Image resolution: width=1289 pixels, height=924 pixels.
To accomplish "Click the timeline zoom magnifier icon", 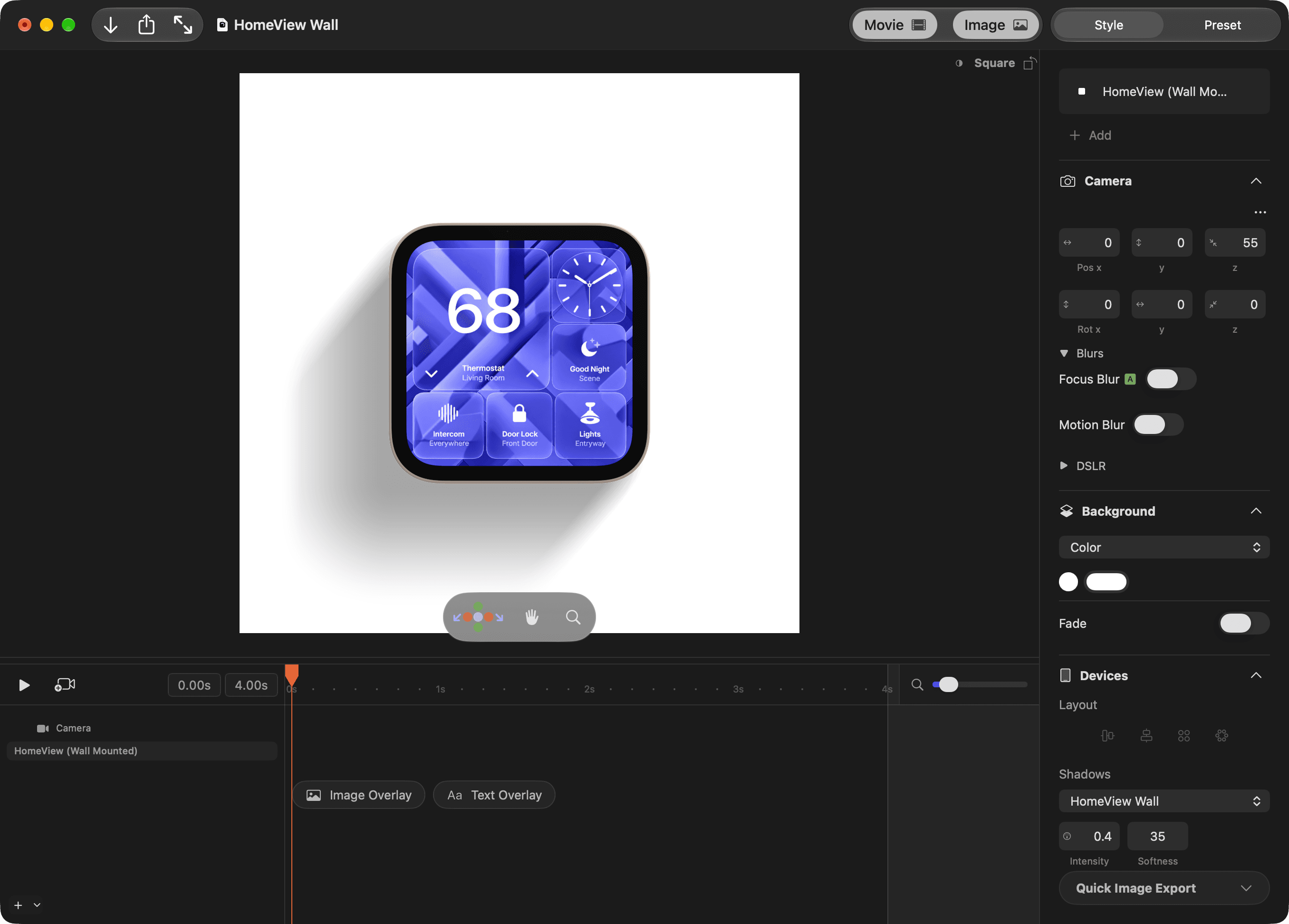I will tap(917, 685).
